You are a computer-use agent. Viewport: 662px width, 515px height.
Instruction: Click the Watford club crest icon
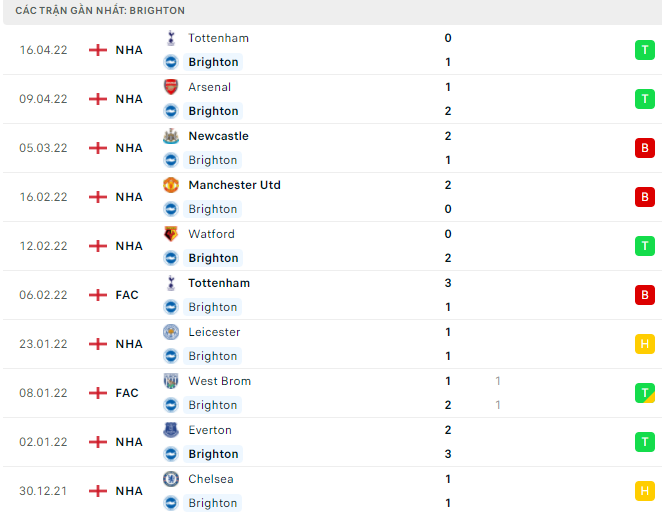171,234
